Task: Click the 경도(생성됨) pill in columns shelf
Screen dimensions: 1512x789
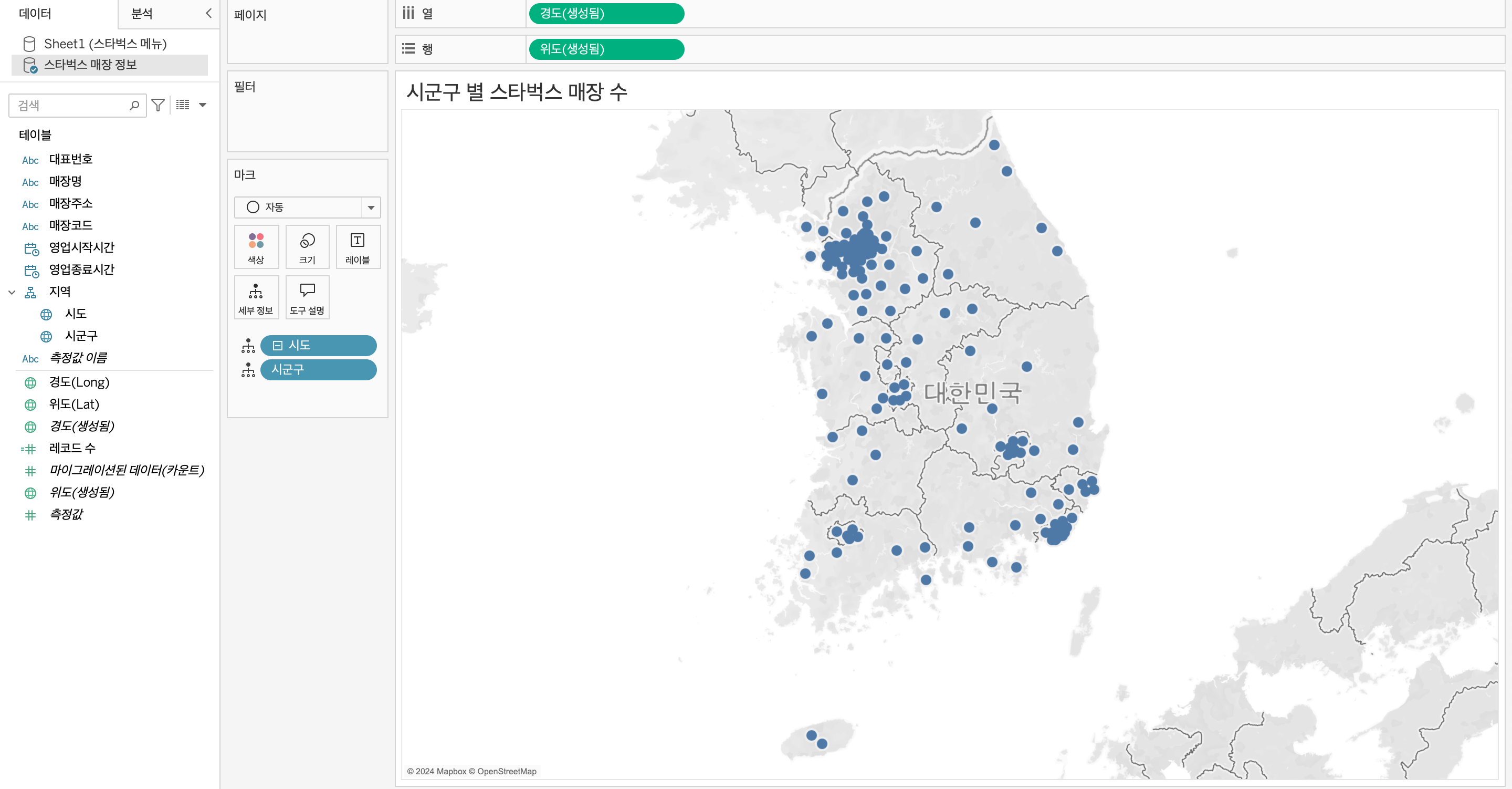Action: click(x=606, y=14)
